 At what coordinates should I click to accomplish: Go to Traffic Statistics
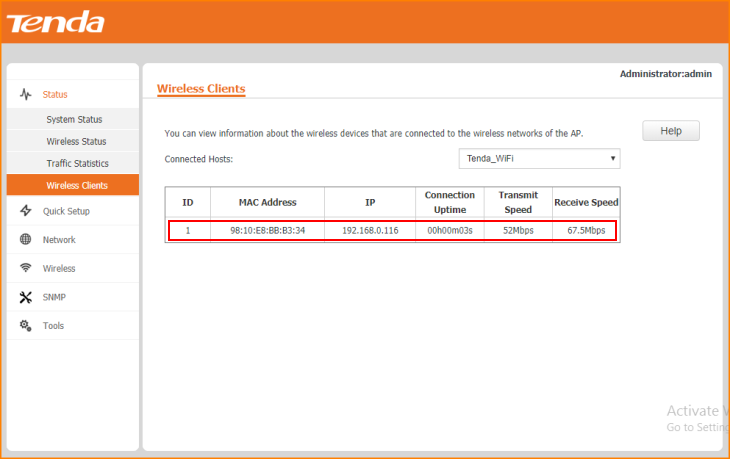77,164
